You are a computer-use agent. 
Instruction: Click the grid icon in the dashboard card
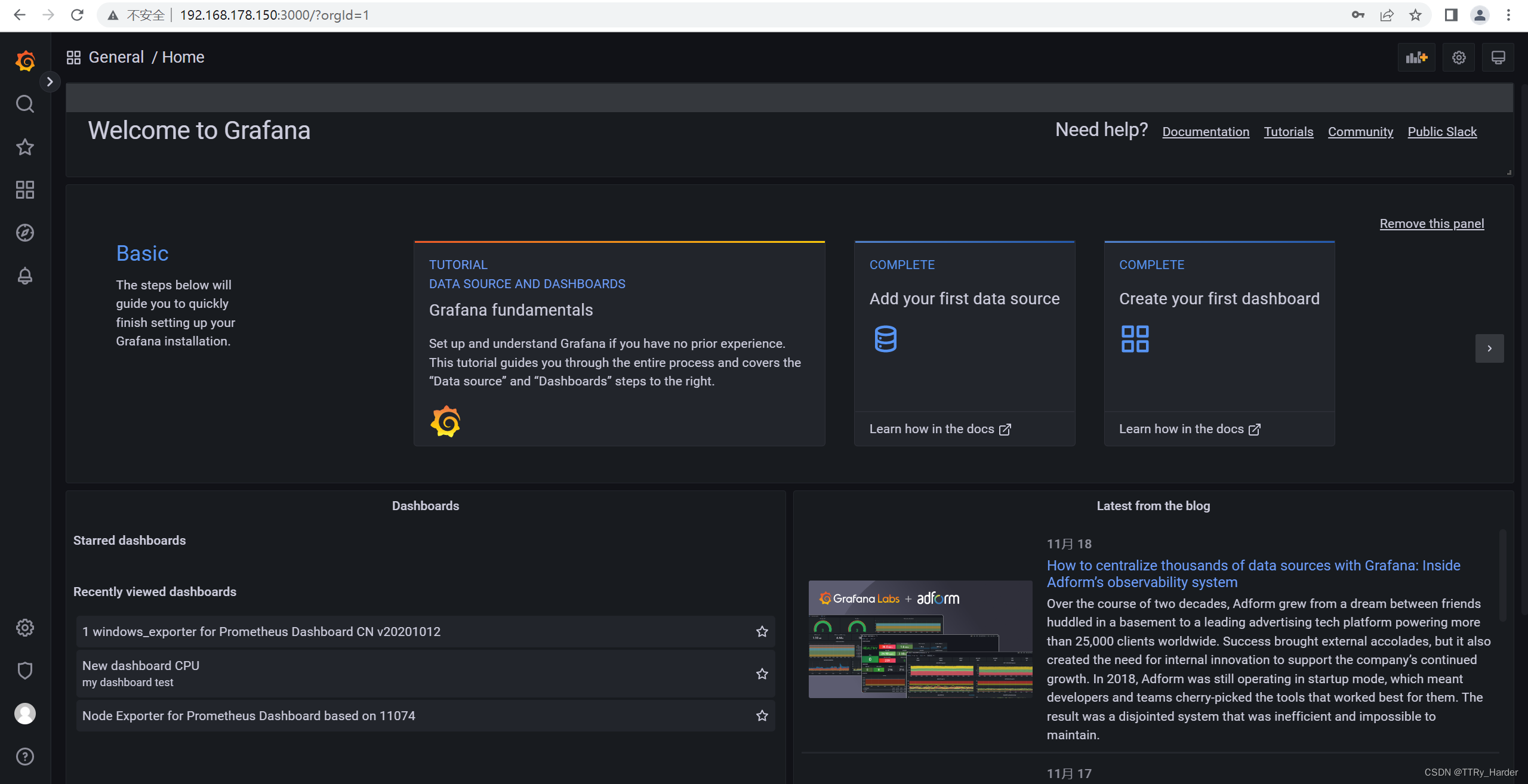[x=1135, y=339]
